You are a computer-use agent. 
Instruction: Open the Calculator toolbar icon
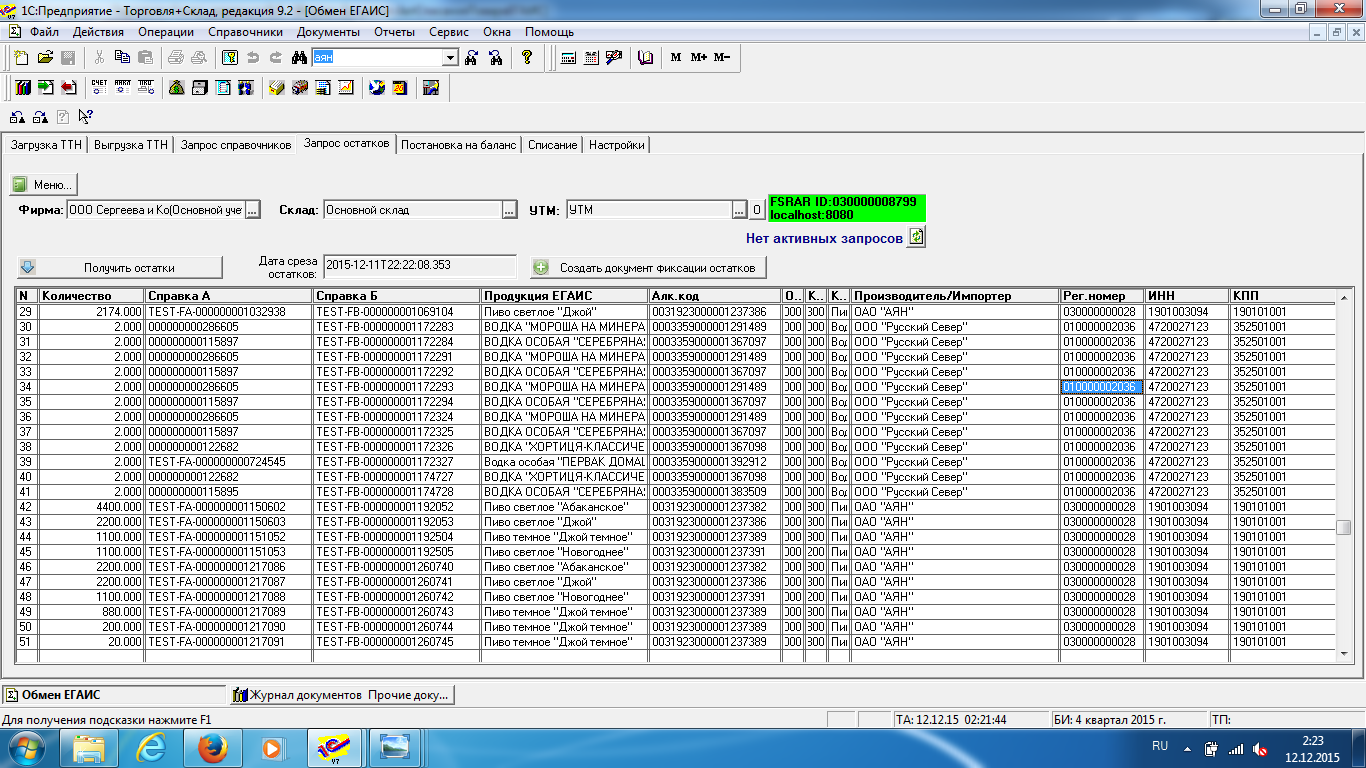tap(568, 58)
